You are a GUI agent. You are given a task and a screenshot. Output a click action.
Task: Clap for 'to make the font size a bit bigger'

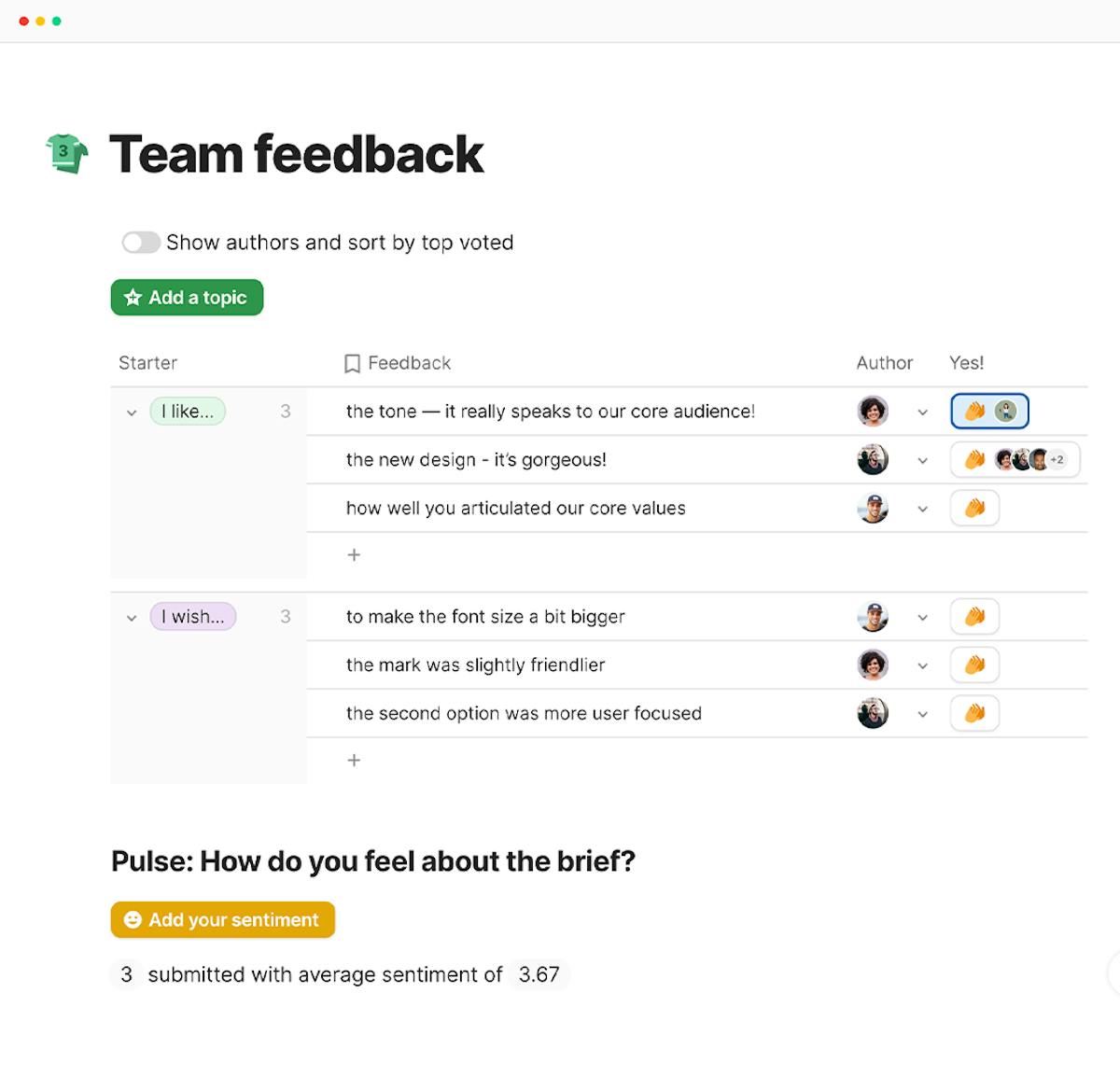pos(974,616)
